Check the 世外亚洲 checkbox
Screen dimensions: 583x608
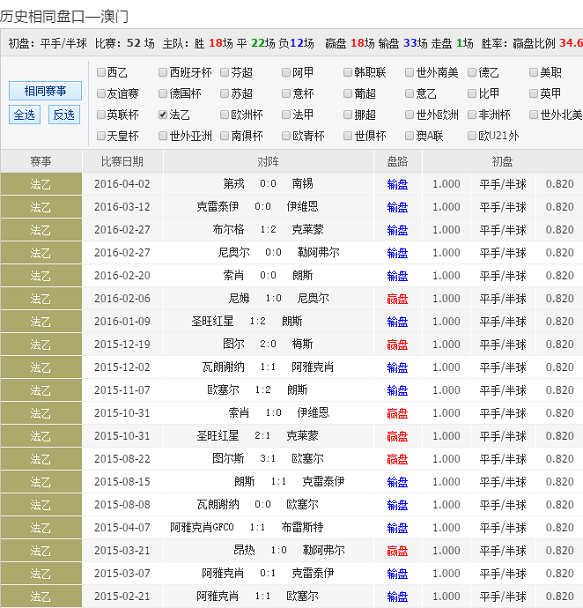[163, 135]
